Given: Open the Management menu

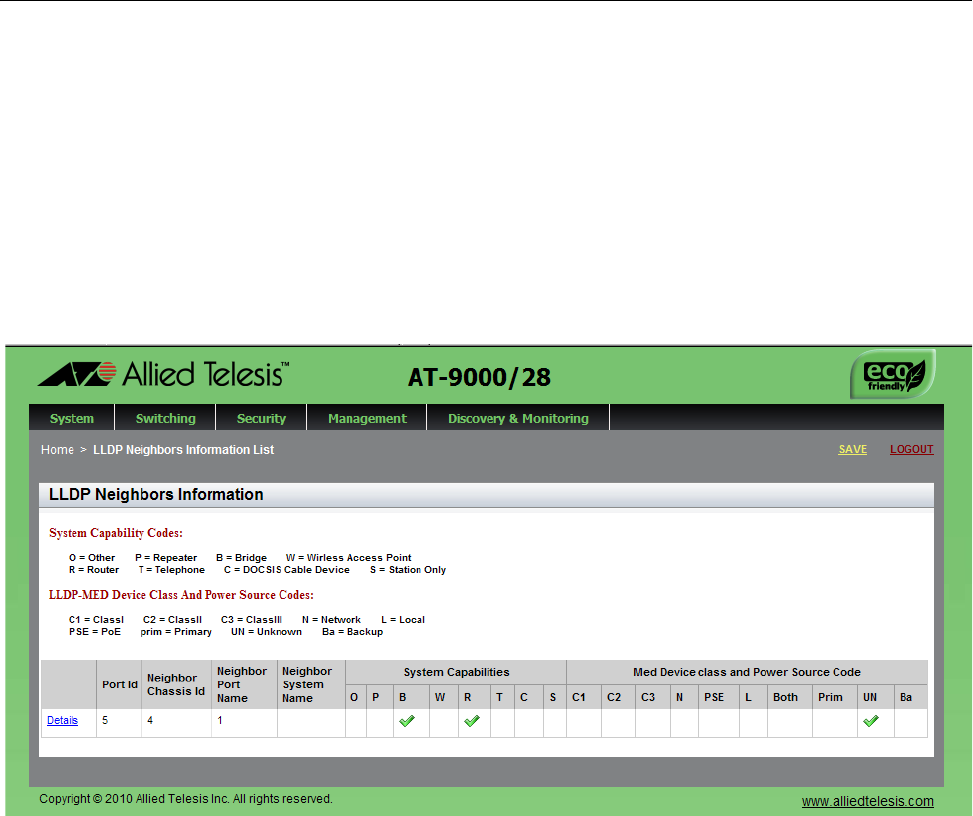Looking at the screenshot, I should pos(367,418).
